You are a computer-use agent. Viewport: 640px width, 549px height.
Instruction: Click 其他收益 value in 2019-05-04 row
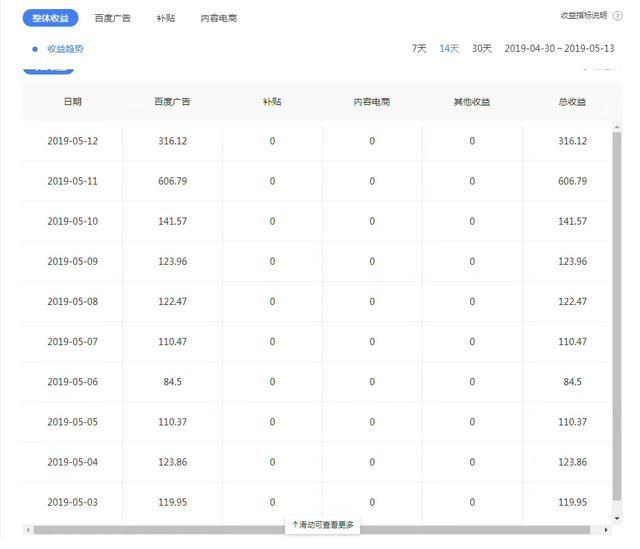[472, 462]
